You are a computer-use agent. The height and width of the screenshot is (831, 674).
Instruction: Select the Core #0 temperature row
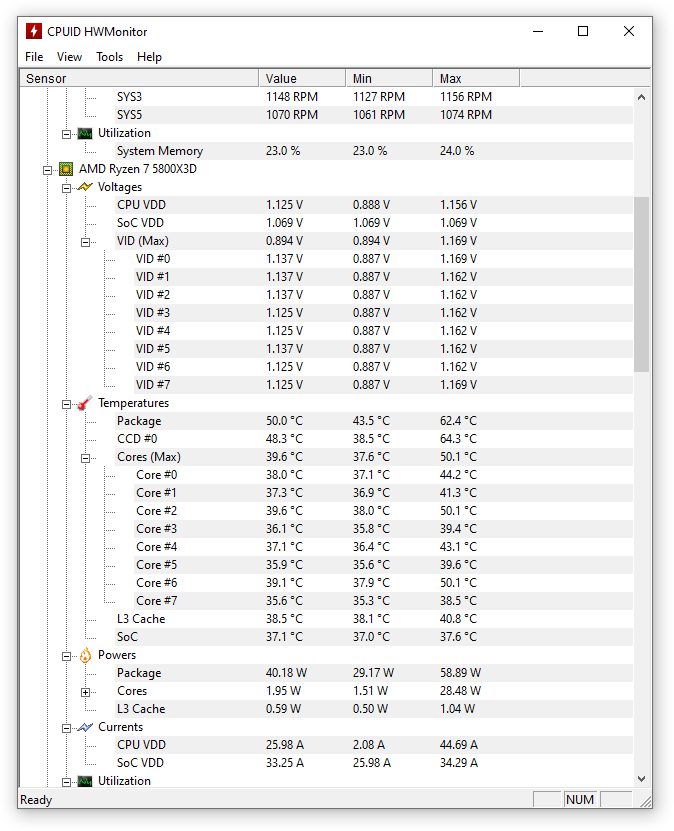pos(383,475)
